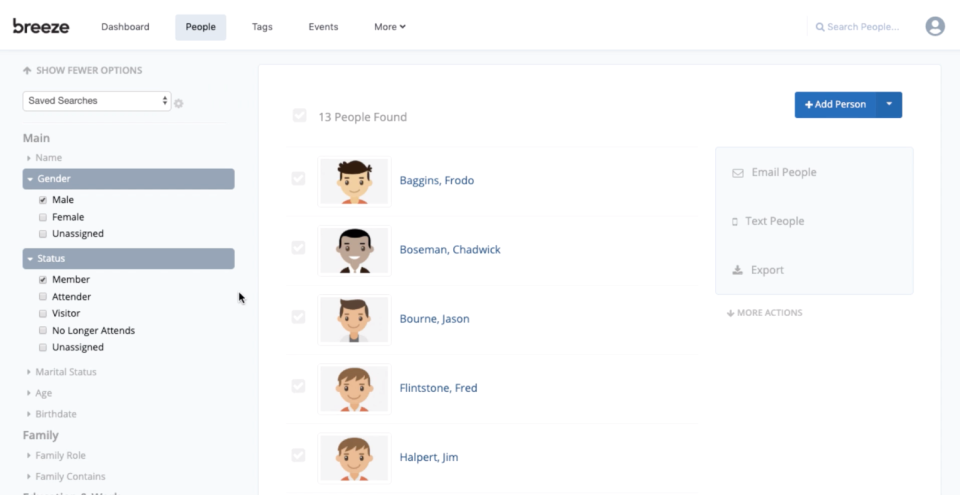Open Flintstone, Fred profile link

coord(438,388)
